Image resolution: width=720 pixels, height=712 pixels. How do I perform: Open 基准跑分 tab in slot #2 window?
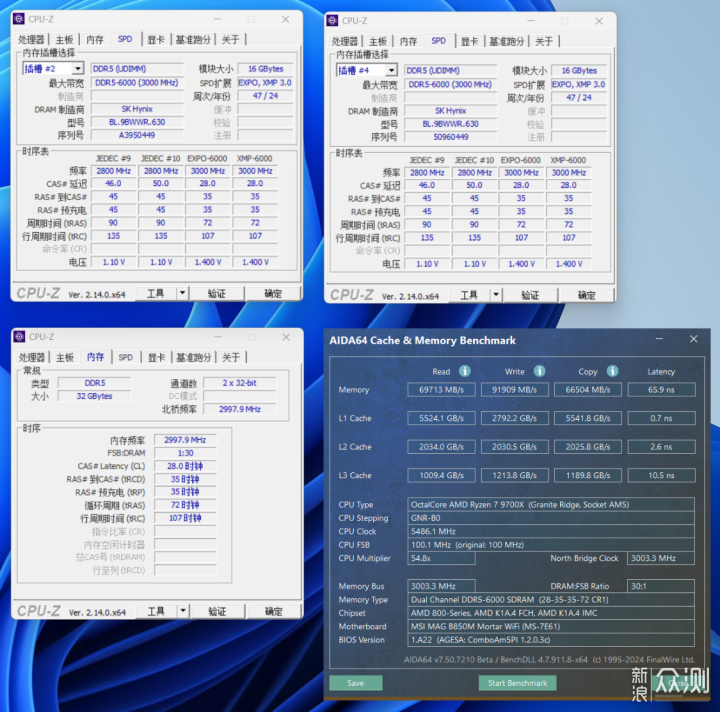pyautogui.click(x=193, y=40)
